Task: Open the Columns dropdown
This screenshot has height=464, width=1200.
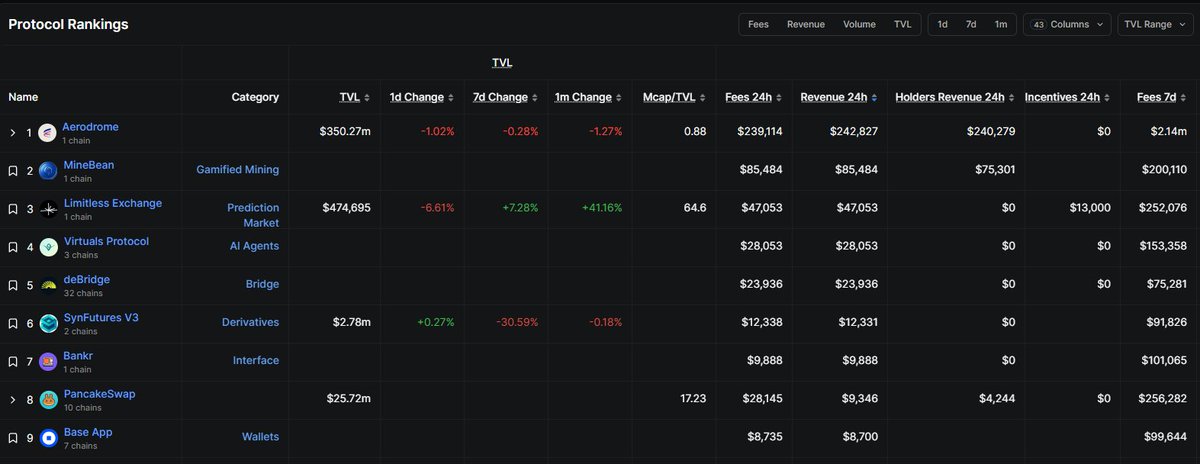Action: click(x=1067, y=24)
